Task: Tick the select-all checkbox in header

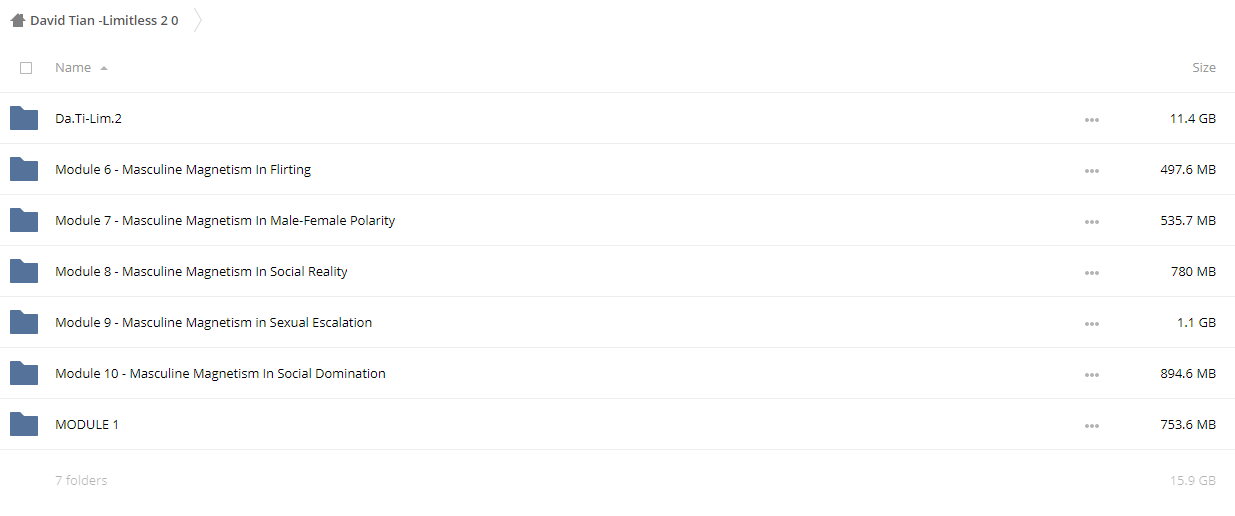Action: pos(26,68)
